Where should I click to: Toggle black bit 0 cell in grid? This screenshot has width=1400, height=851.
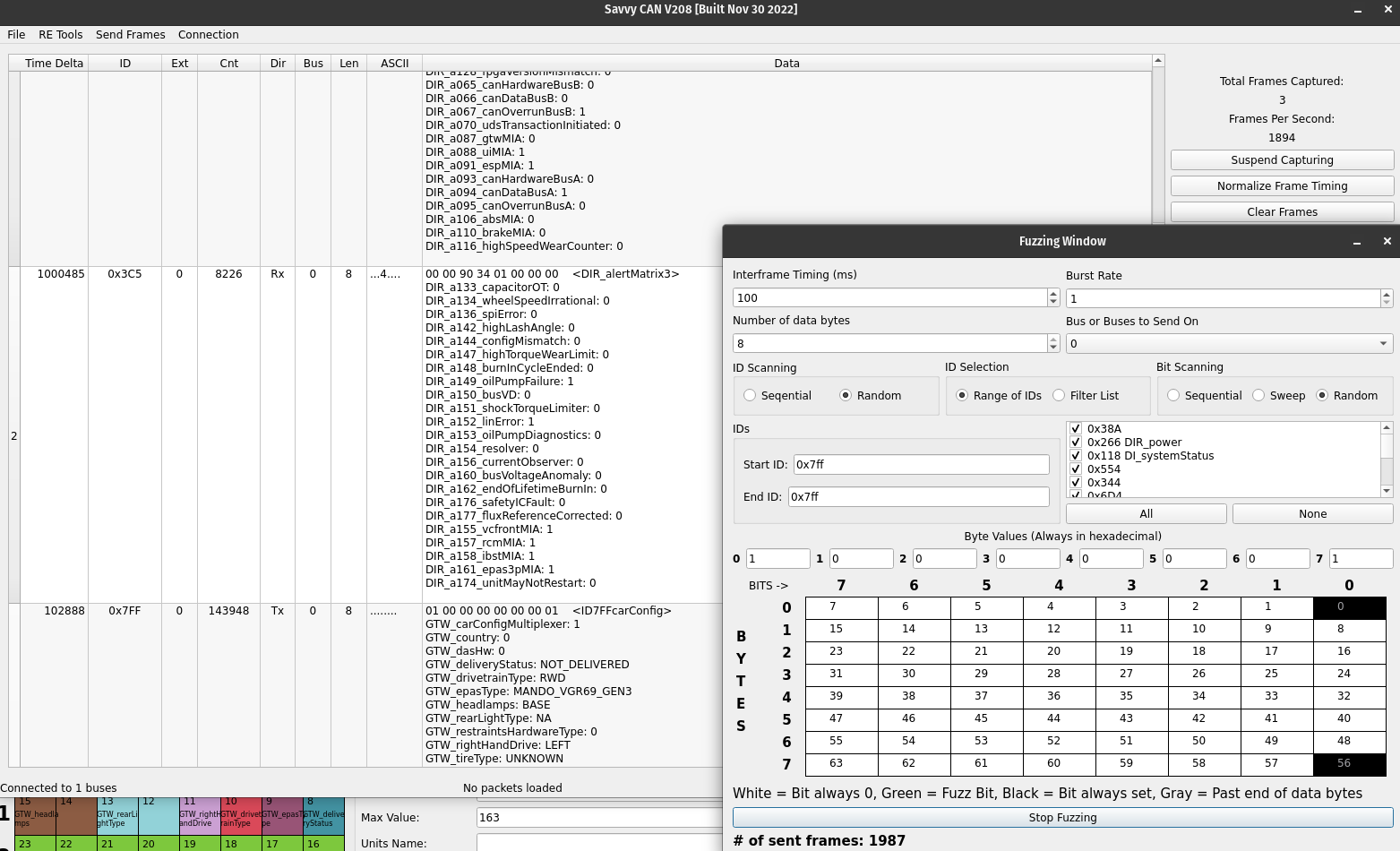pos(1349,607)
